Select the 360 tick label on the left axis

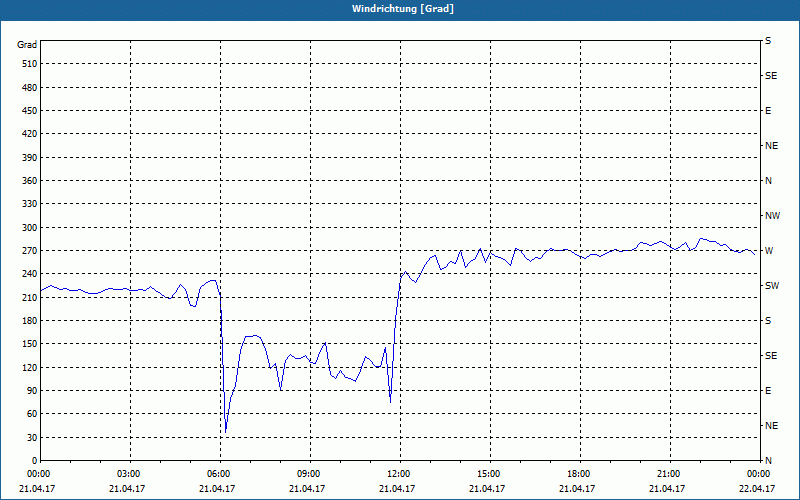(x=29, y=181)
